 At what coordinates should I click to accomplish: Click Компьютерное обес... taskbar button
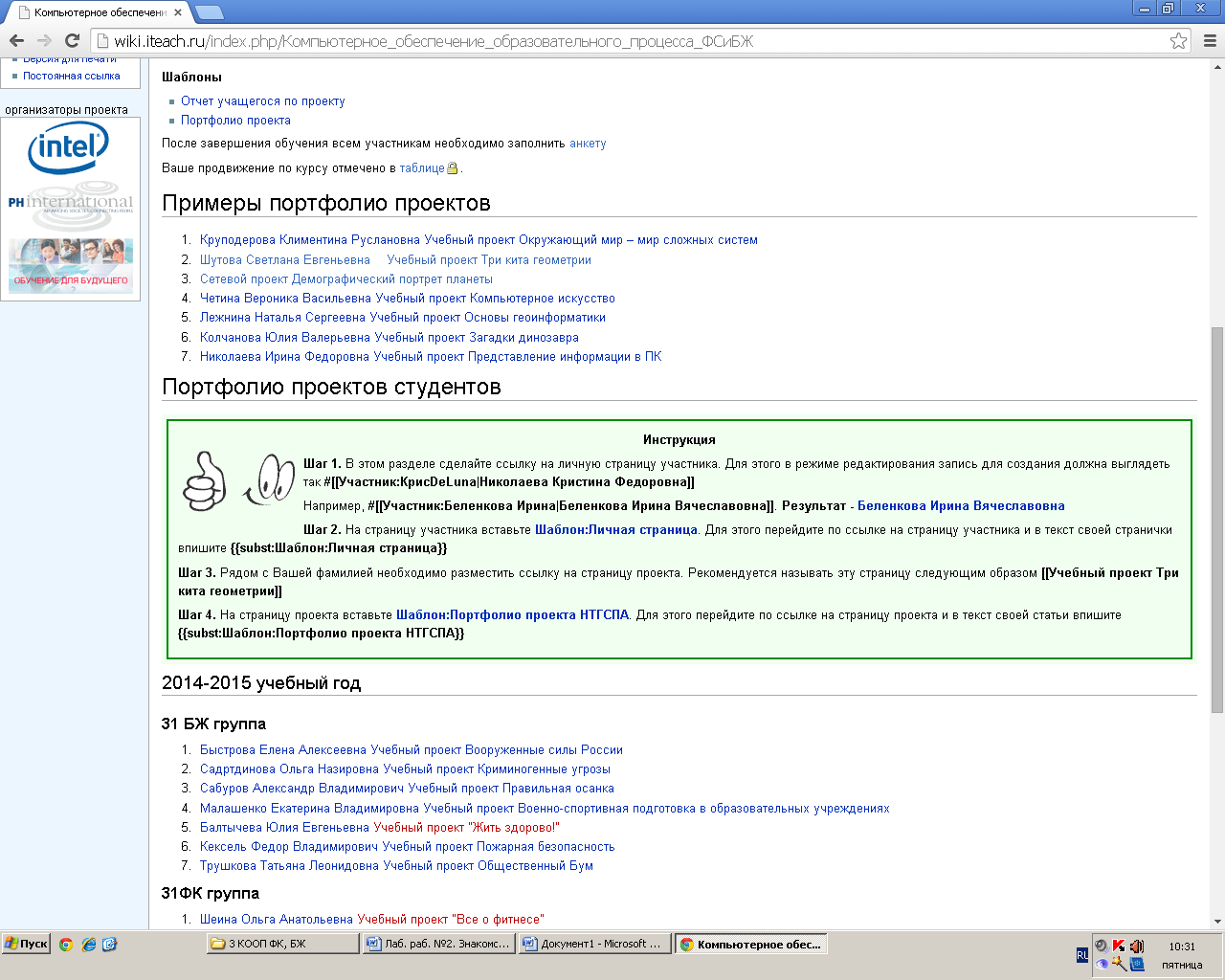(751, 944)
